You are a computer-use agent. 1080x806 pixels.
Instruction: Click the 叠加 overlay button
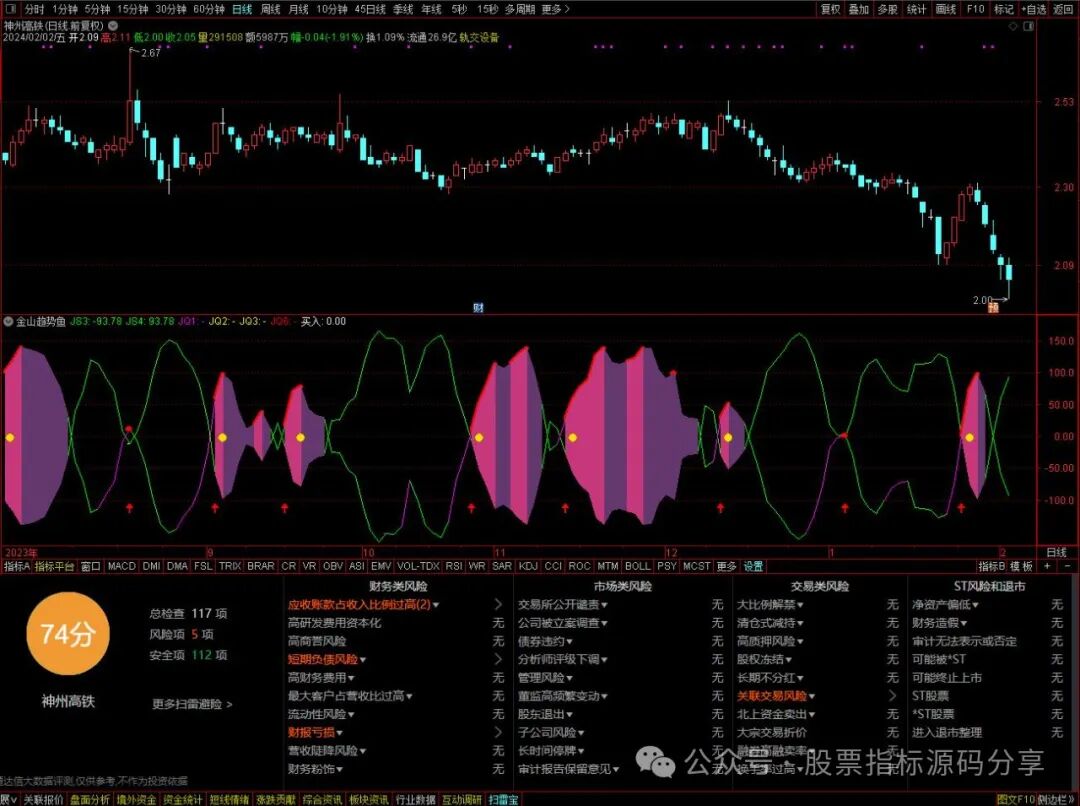coord(858,9)
